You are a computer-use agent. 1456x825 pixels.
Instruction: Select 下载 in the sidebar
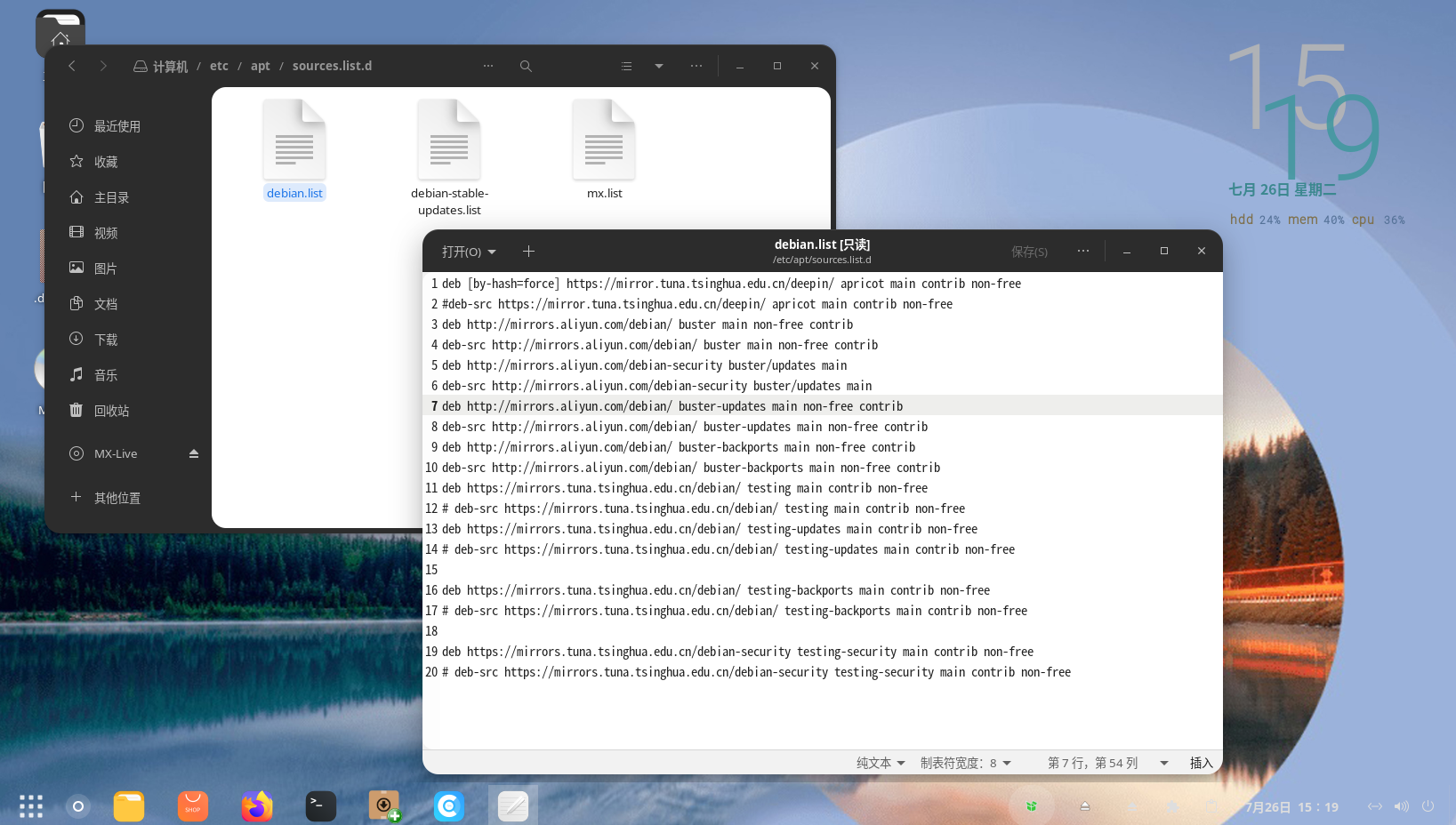tap(106, 340)
